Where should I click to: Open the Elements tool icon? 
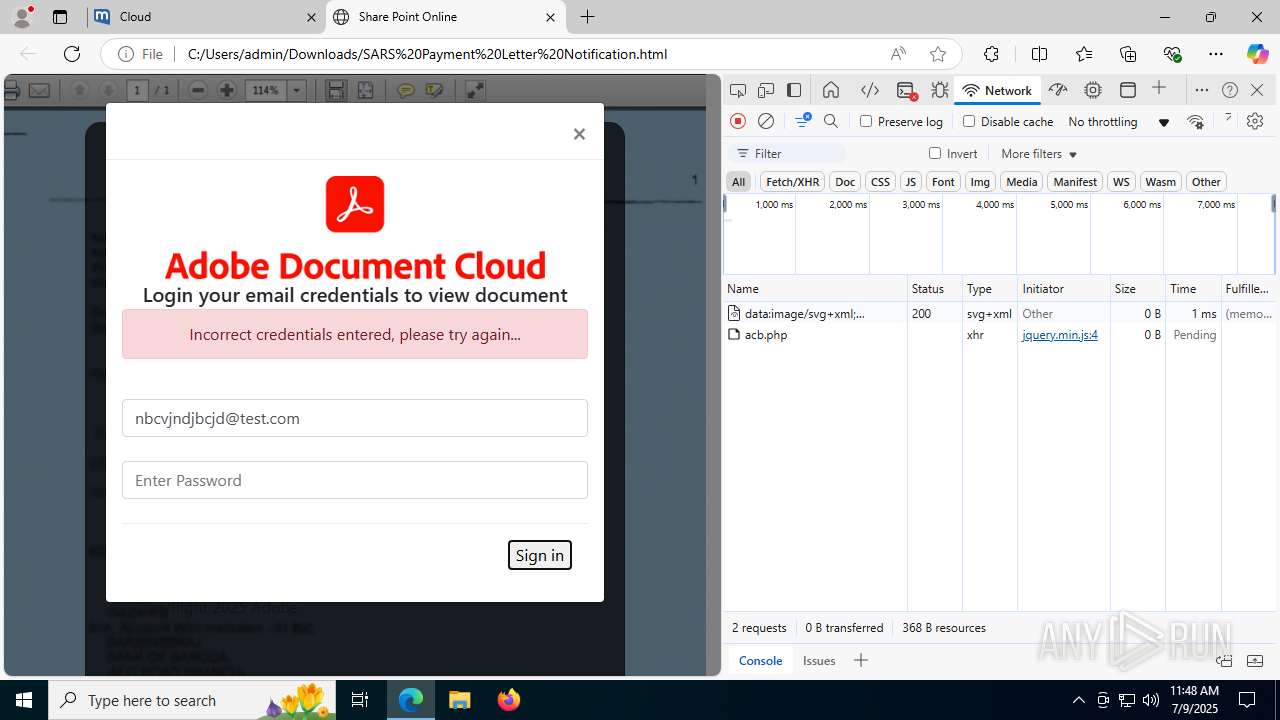(870, 90)
